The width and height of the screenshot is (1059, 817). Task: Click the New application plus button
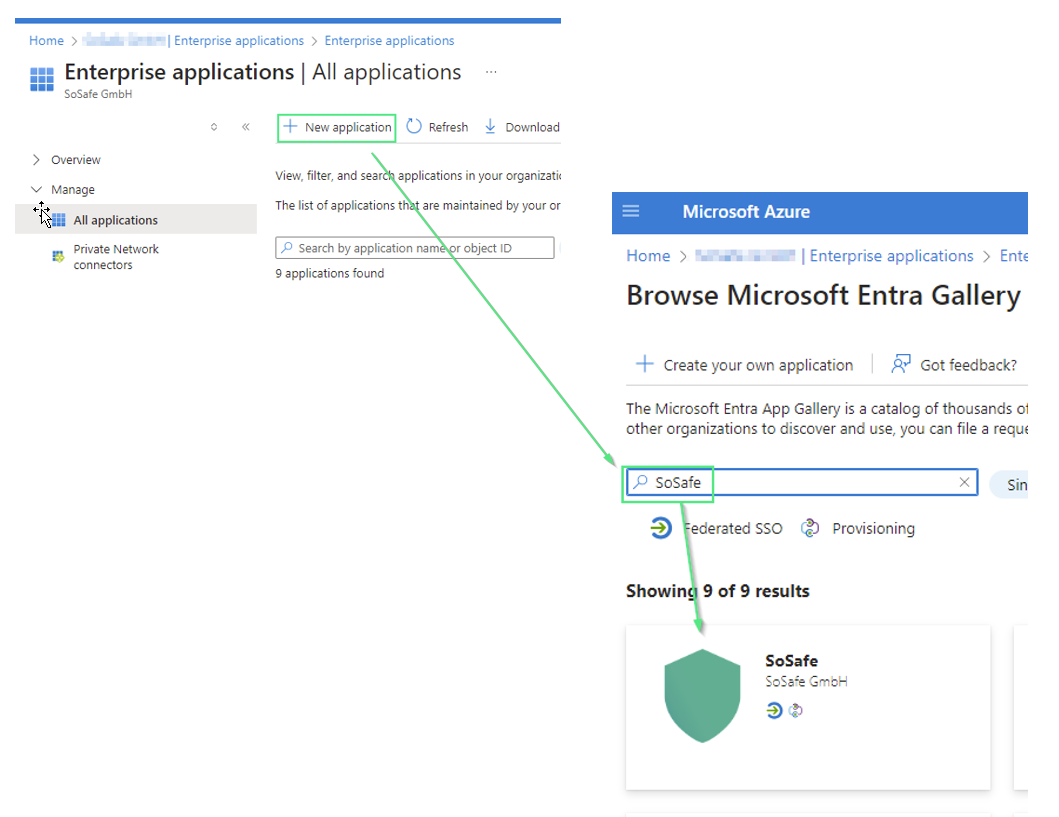click(290, 127)
